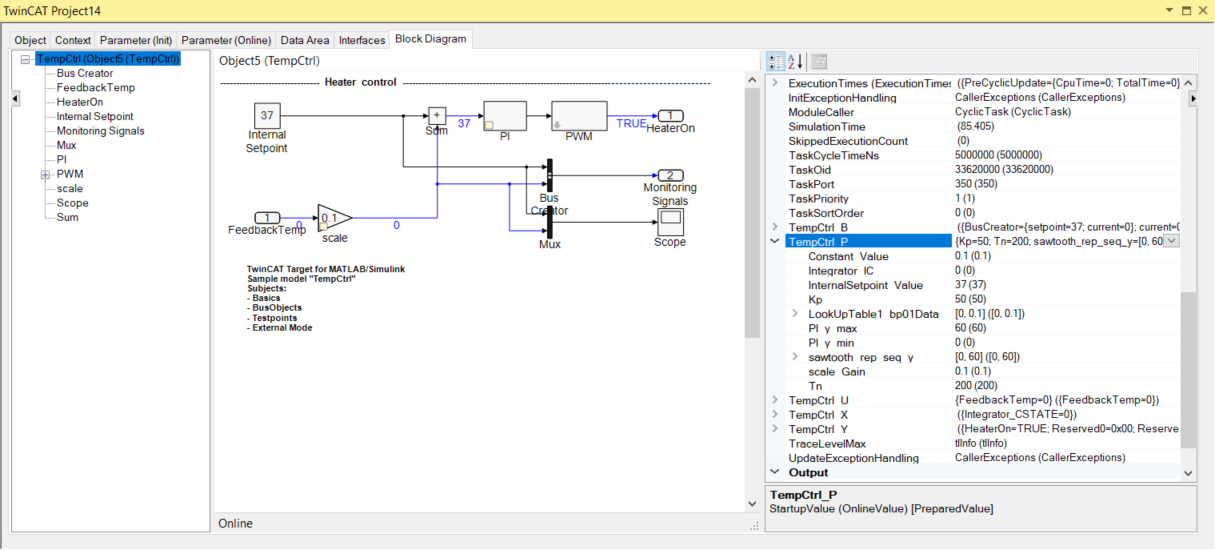Select Scope in the tree
The height and width of the screenshot is (550, 1215).
tap(72, 203)
